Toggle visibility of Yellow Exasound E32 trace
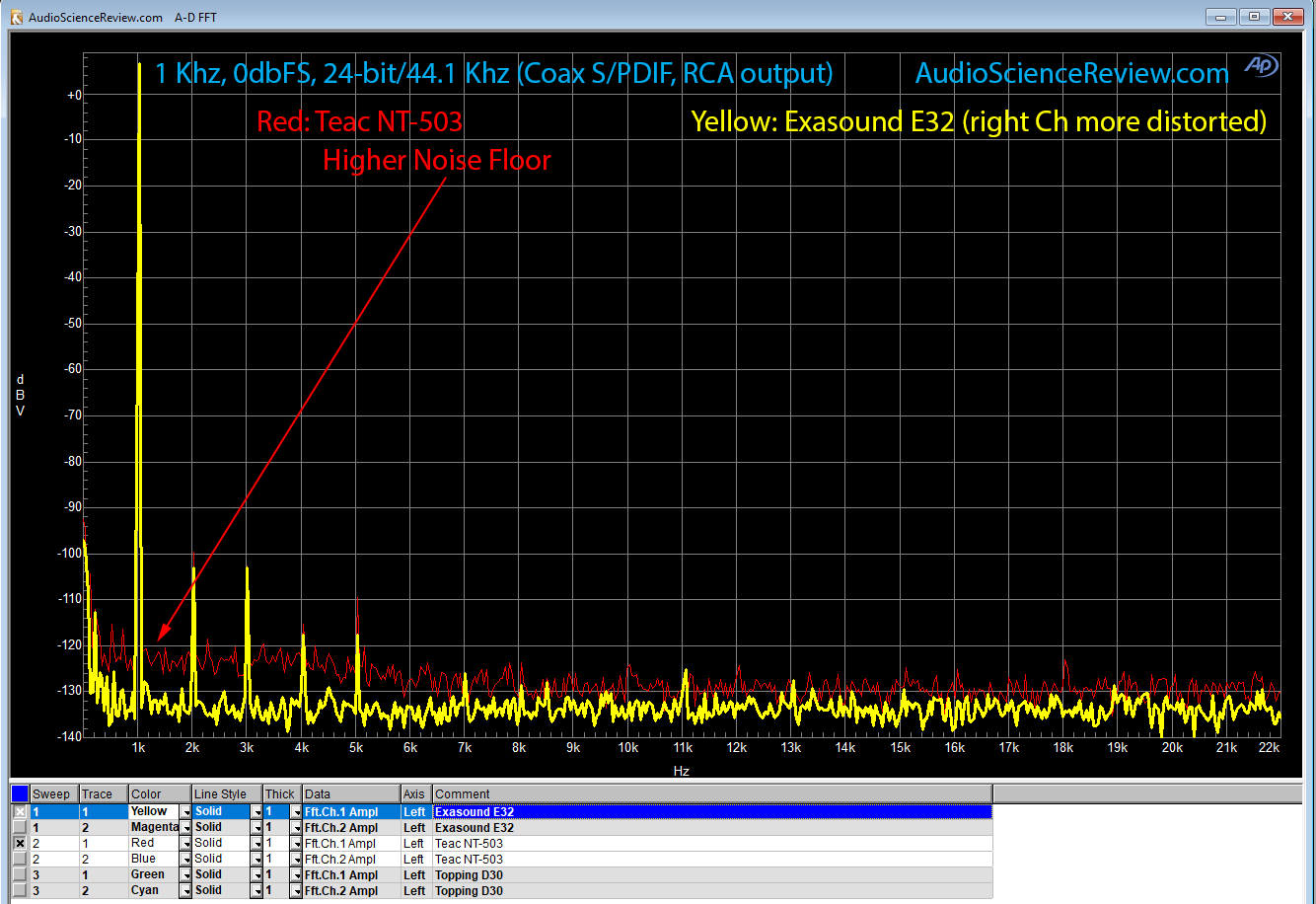Screen dimensions: 1316x904 point(20,811)
